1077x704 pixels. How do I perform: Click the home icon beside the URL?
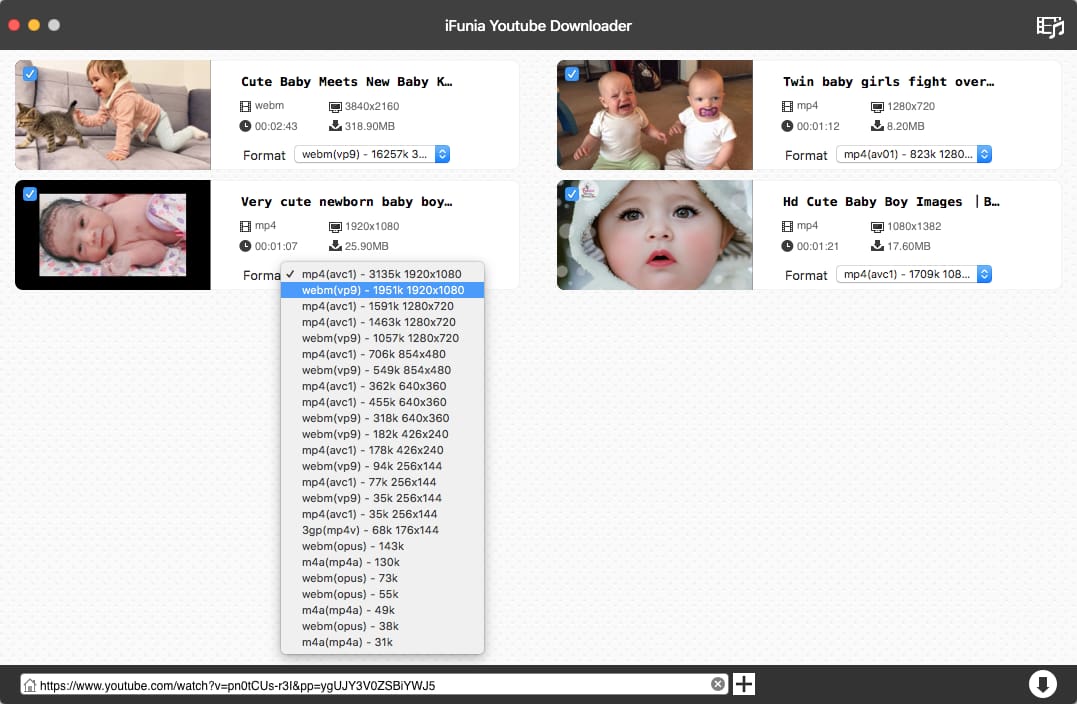[x=30, y=685]
